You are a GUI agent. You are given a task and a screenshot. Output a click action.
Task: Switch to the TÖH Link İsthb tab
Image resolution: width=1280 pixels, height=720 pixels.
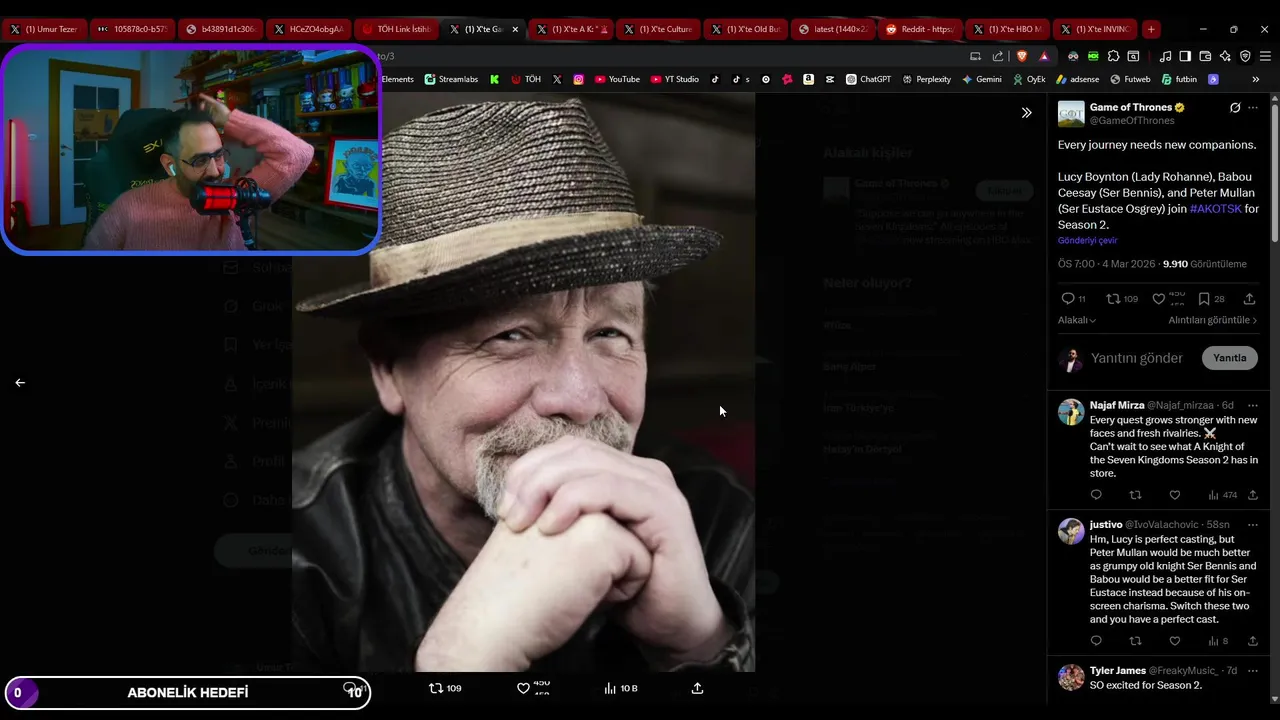pyautogui.click(x=396, y=29)
